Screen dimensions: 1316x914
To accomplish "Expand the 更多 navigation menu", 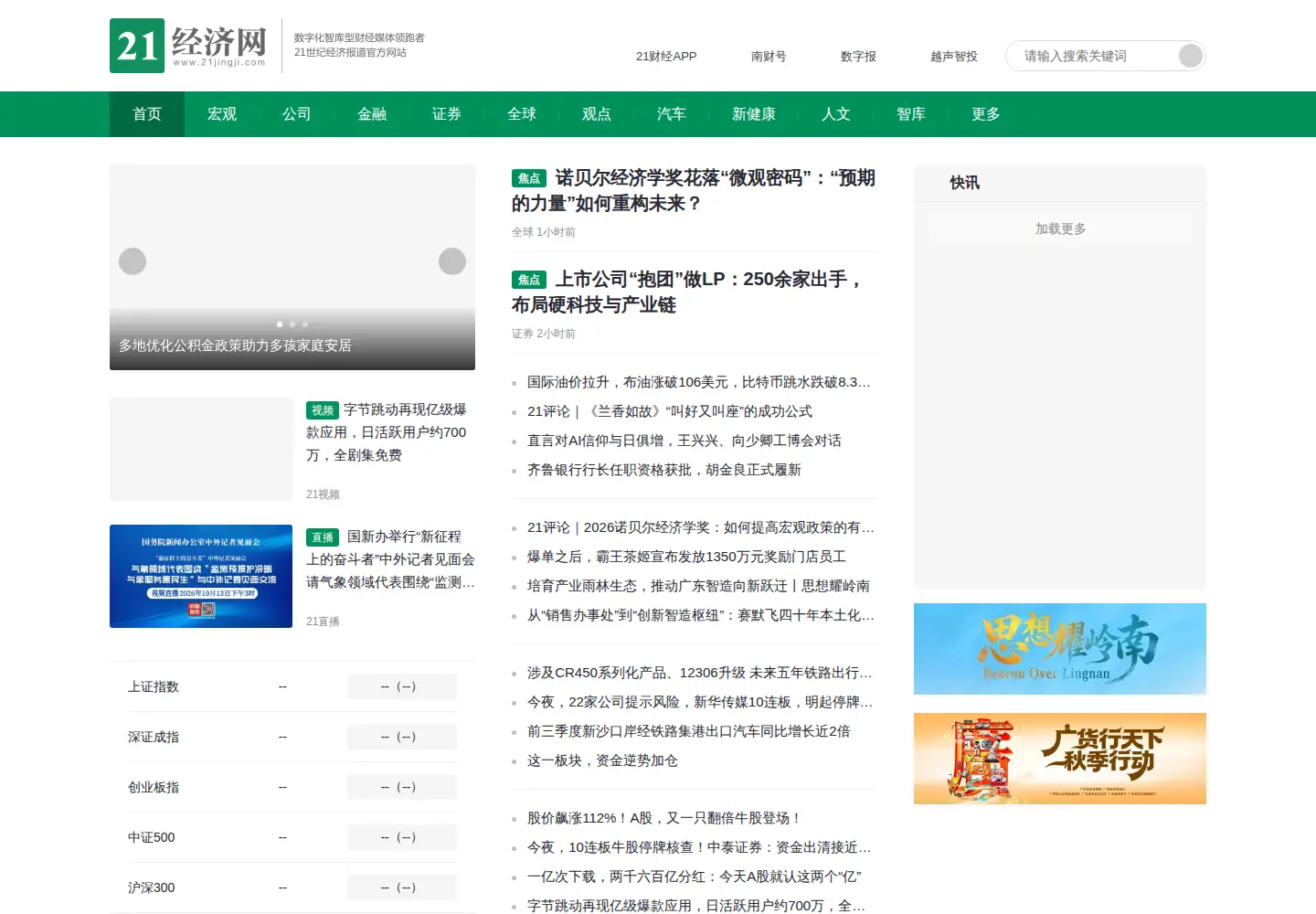I will click(986, 114).
